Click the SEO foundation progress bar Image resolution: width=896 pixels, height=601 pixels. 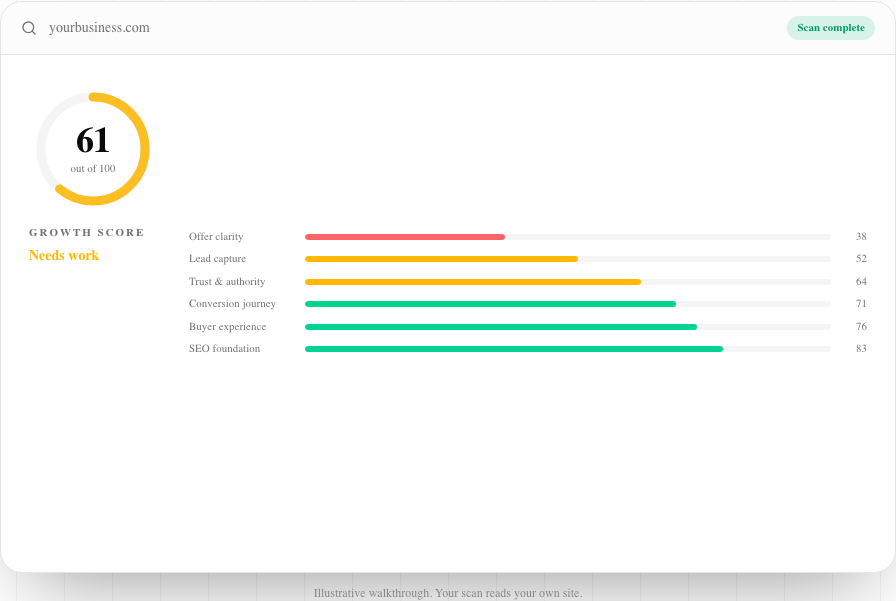tap(567, 348)
